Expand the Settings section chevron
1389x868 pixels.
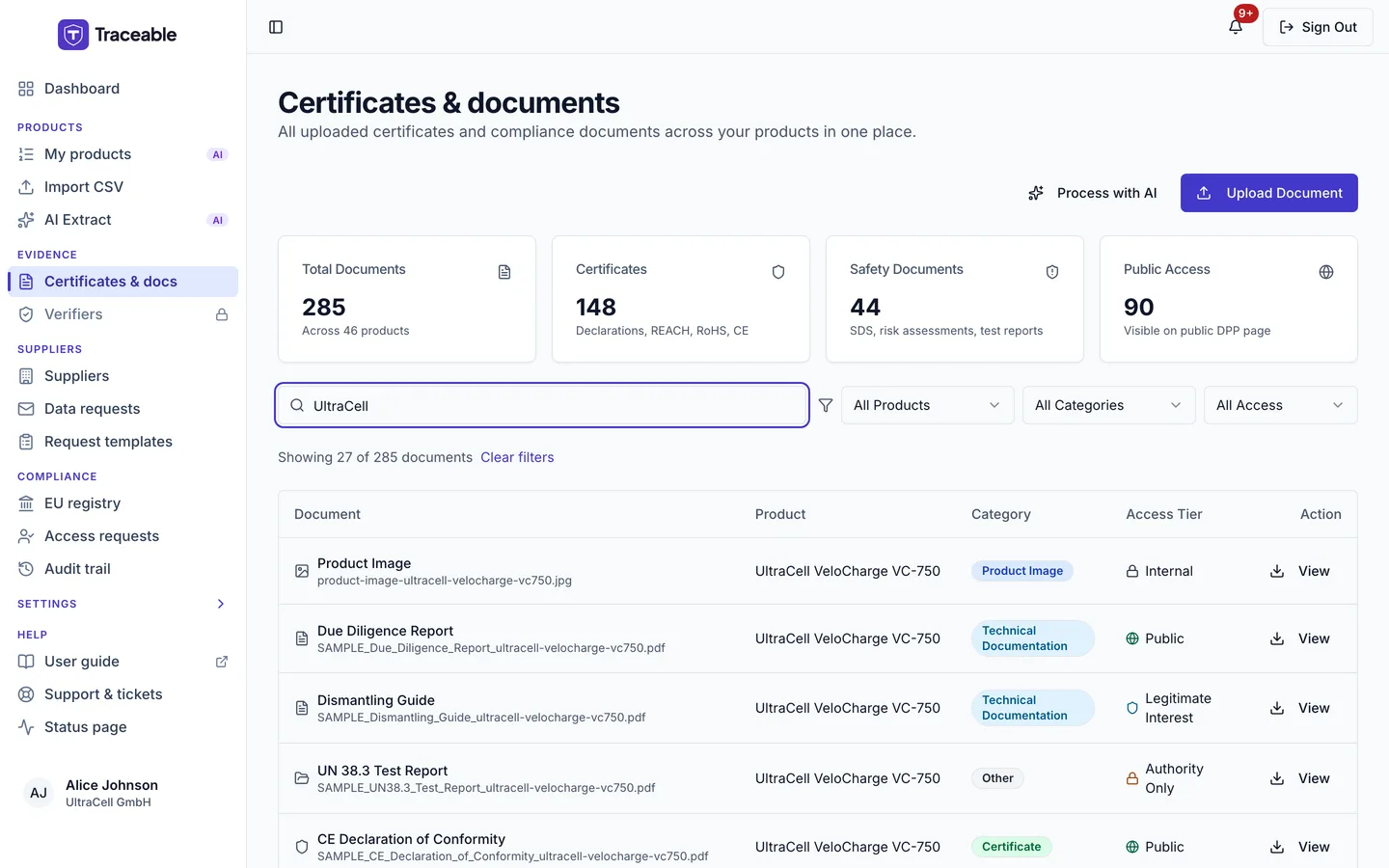click(x=221, y=604)
